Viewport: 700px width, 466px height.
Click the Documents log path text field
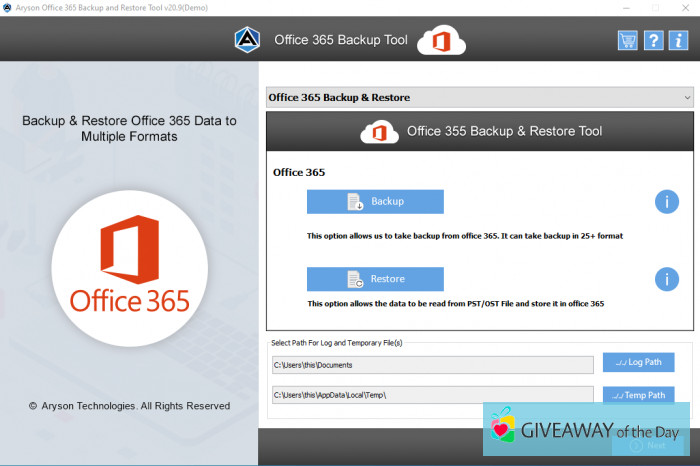(432, 365)
